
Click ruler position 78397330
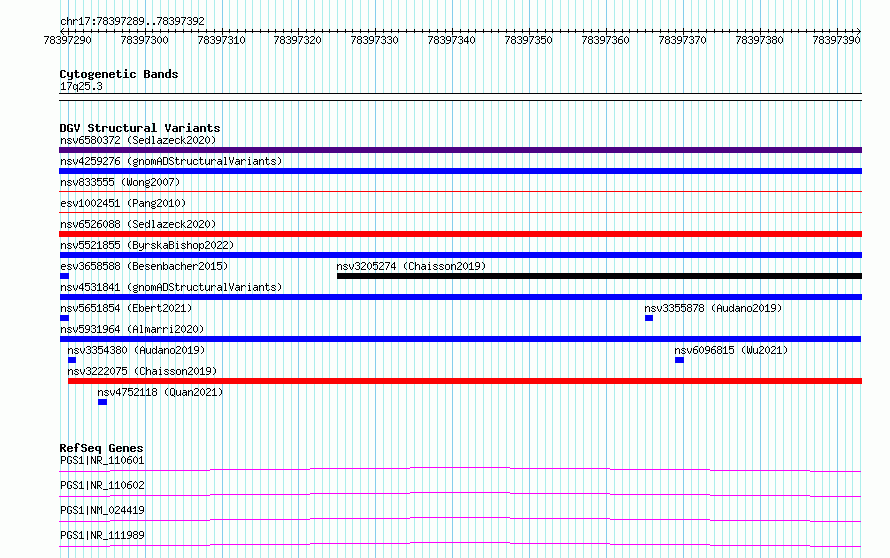tap(375, 40)
